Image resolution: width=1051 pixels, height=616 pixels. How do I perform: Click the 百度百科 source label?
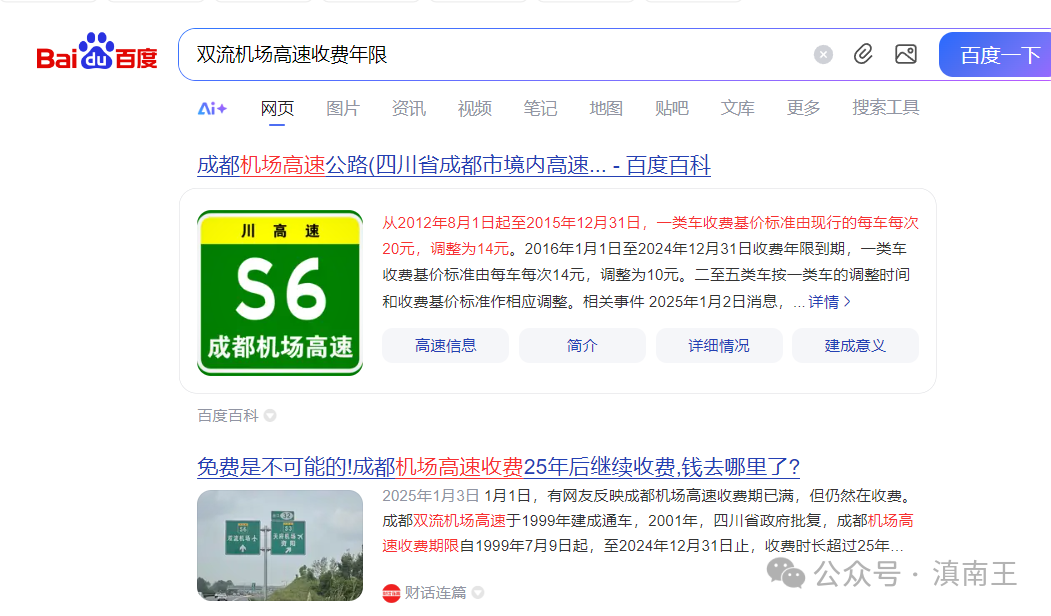click(228, 416)
